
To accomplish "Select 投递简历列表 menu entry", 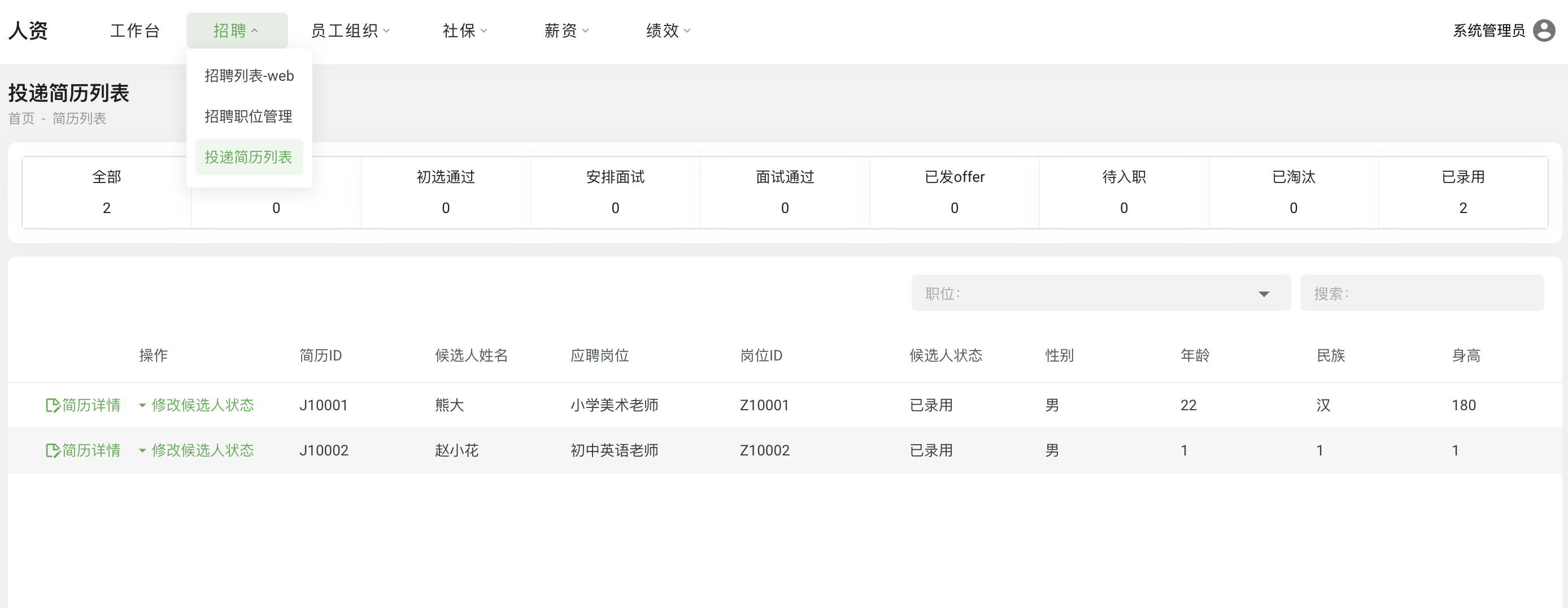I will coord(249,157).
